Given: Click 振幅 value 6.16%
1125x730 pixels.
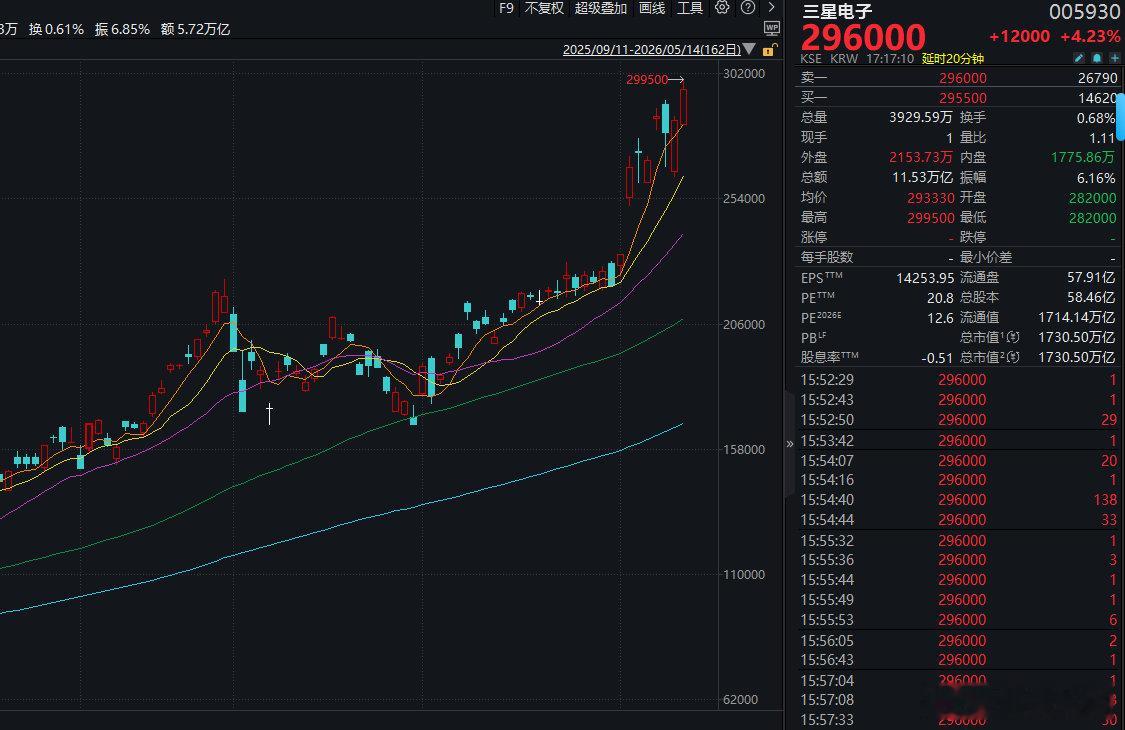Looking at the screenshot, I should (x=1096, y=177).
